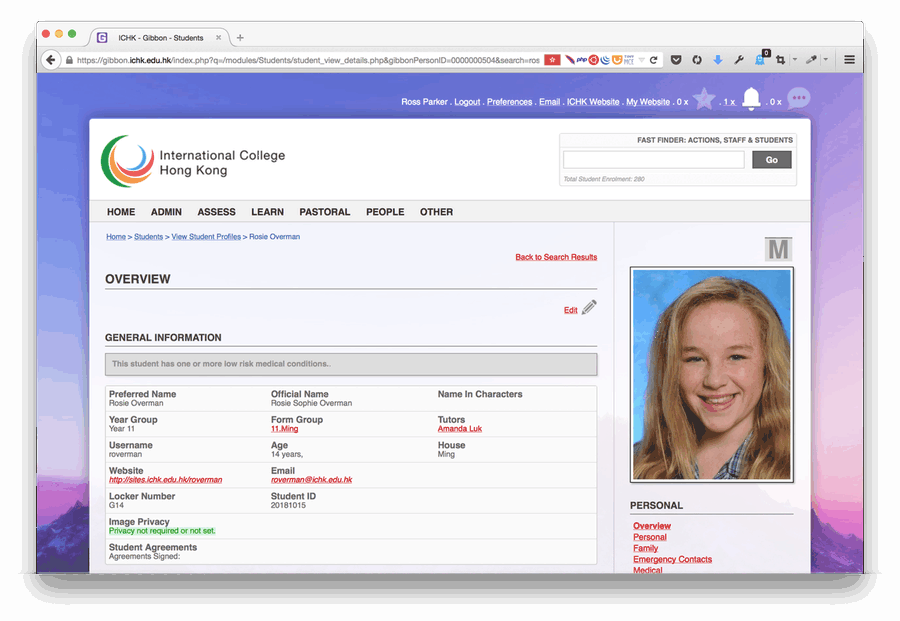Open the Pocket extension icon

click(x=676, y=60)
